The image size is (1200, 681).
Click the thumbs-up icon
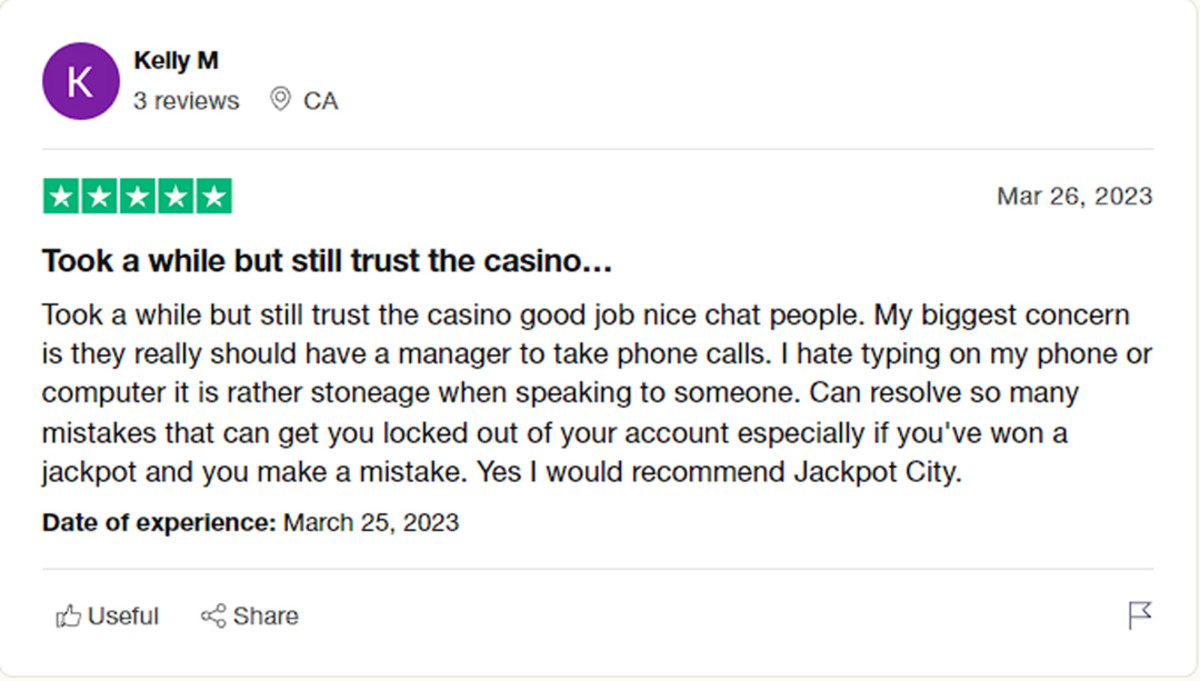68,616
